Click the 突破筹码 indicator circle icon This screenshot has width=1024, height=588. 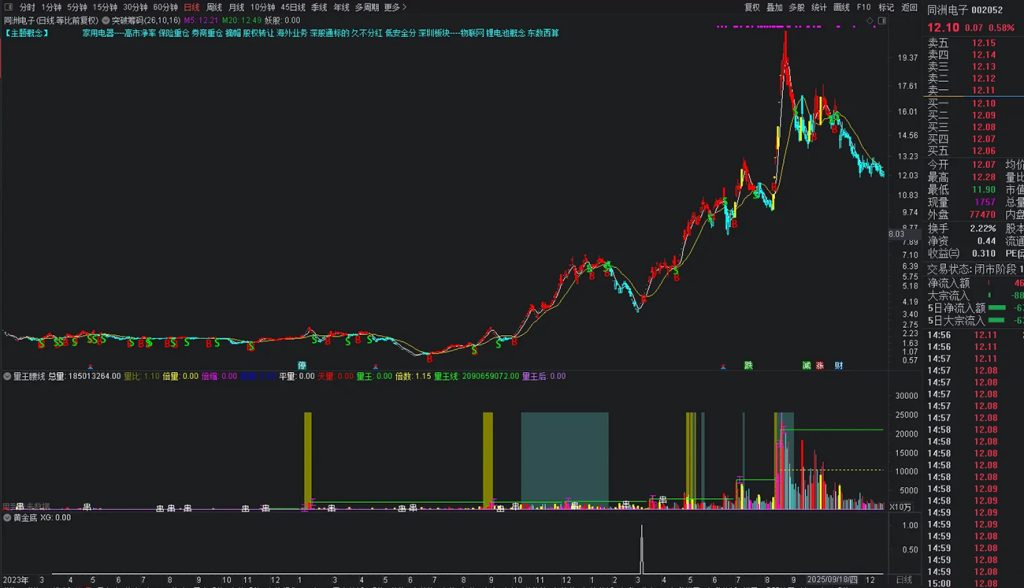tap(106, 20)
